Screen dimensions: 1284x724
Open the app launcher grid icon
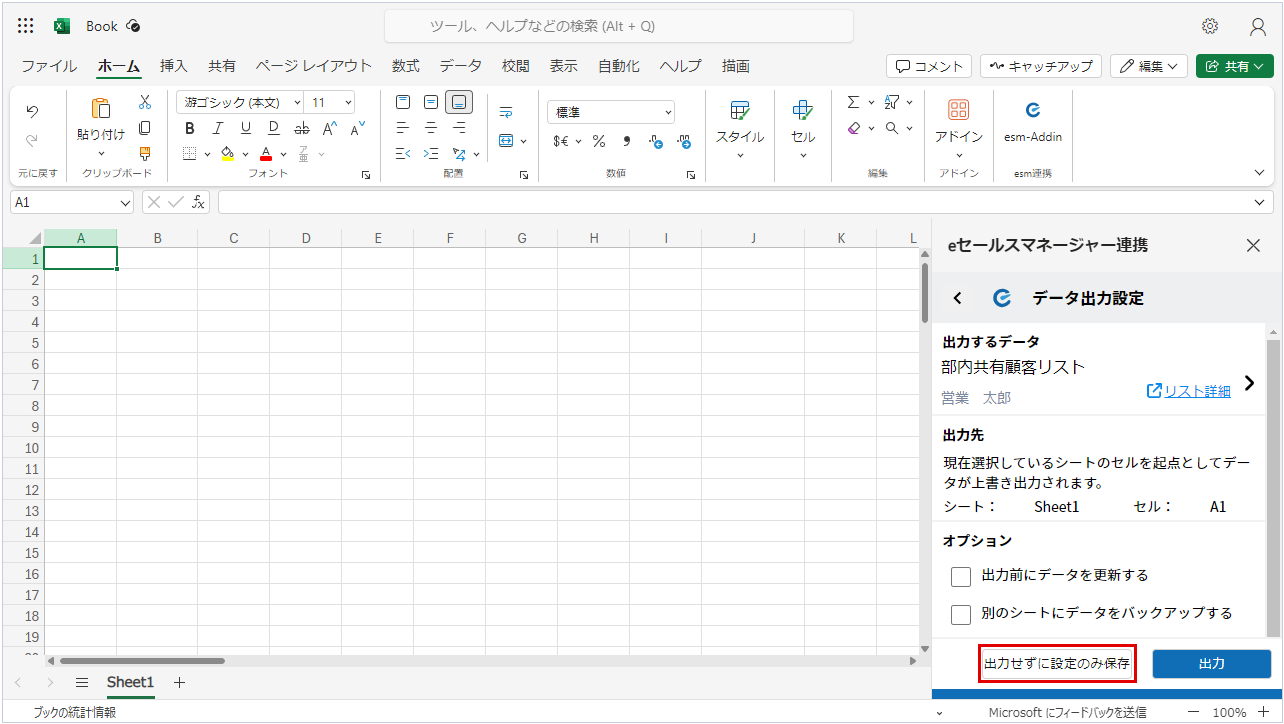[x=26, y=26]
